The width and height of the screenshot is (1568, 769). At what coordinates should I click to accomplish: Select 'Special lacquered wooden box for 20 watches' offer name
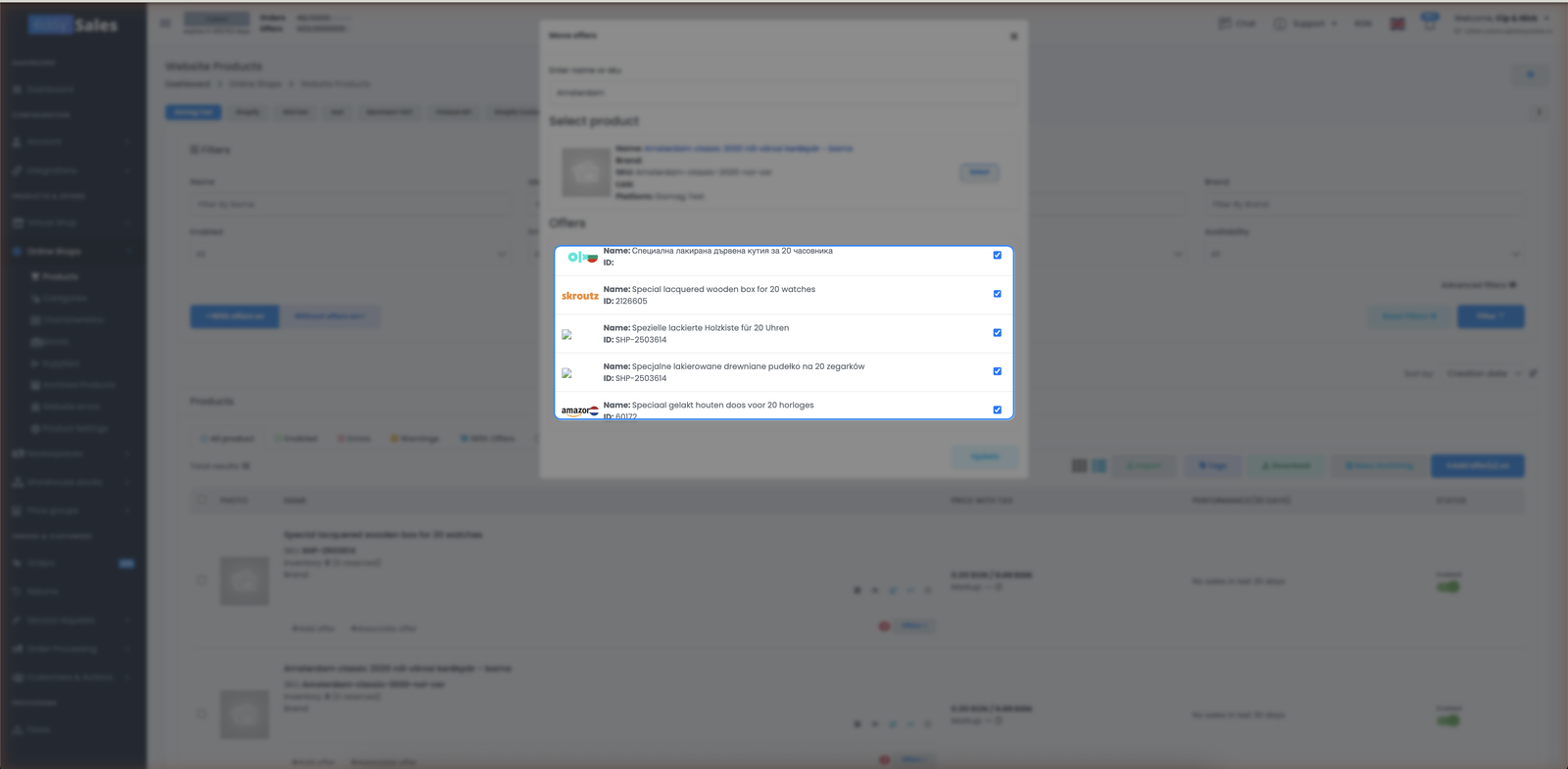(x=723, y=289)
